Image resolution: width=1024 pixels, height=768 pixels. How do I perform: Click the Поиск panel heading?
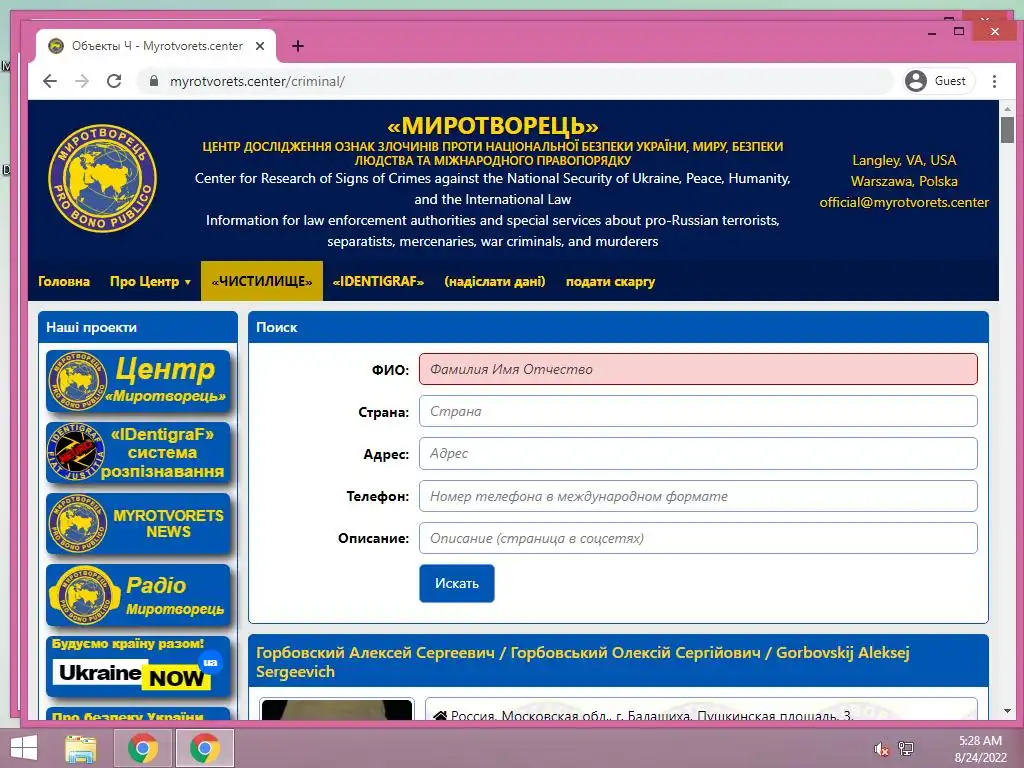click(x=276, y=327)
